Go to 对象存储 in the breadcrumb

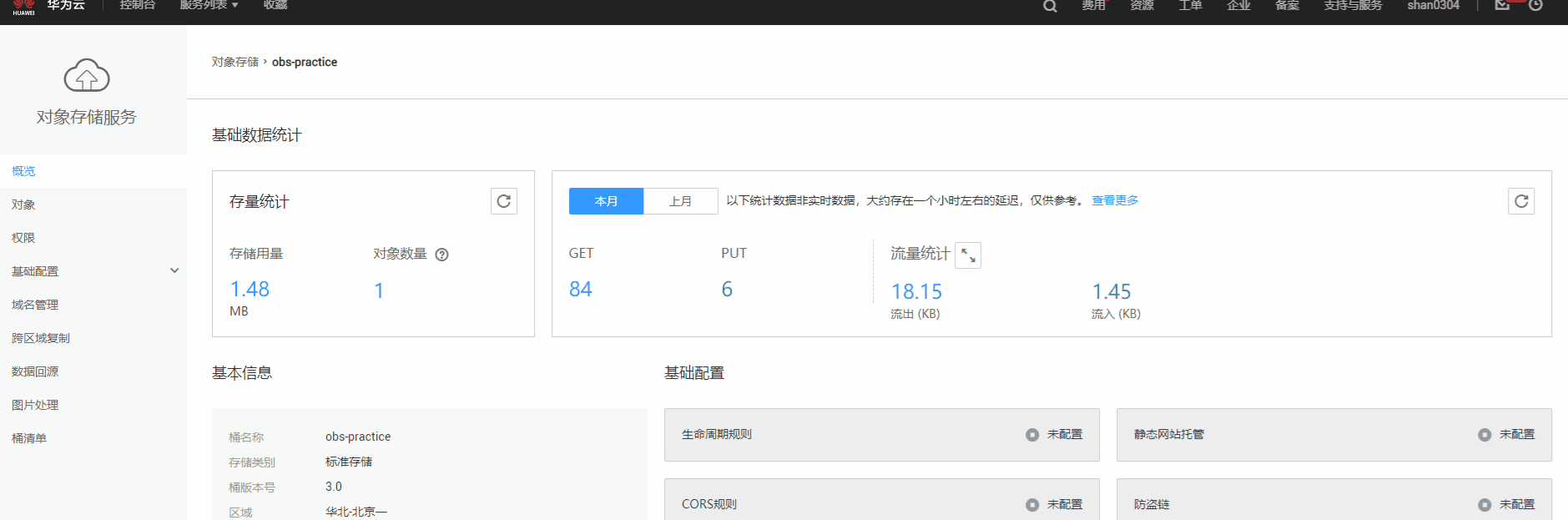(235, 62)
